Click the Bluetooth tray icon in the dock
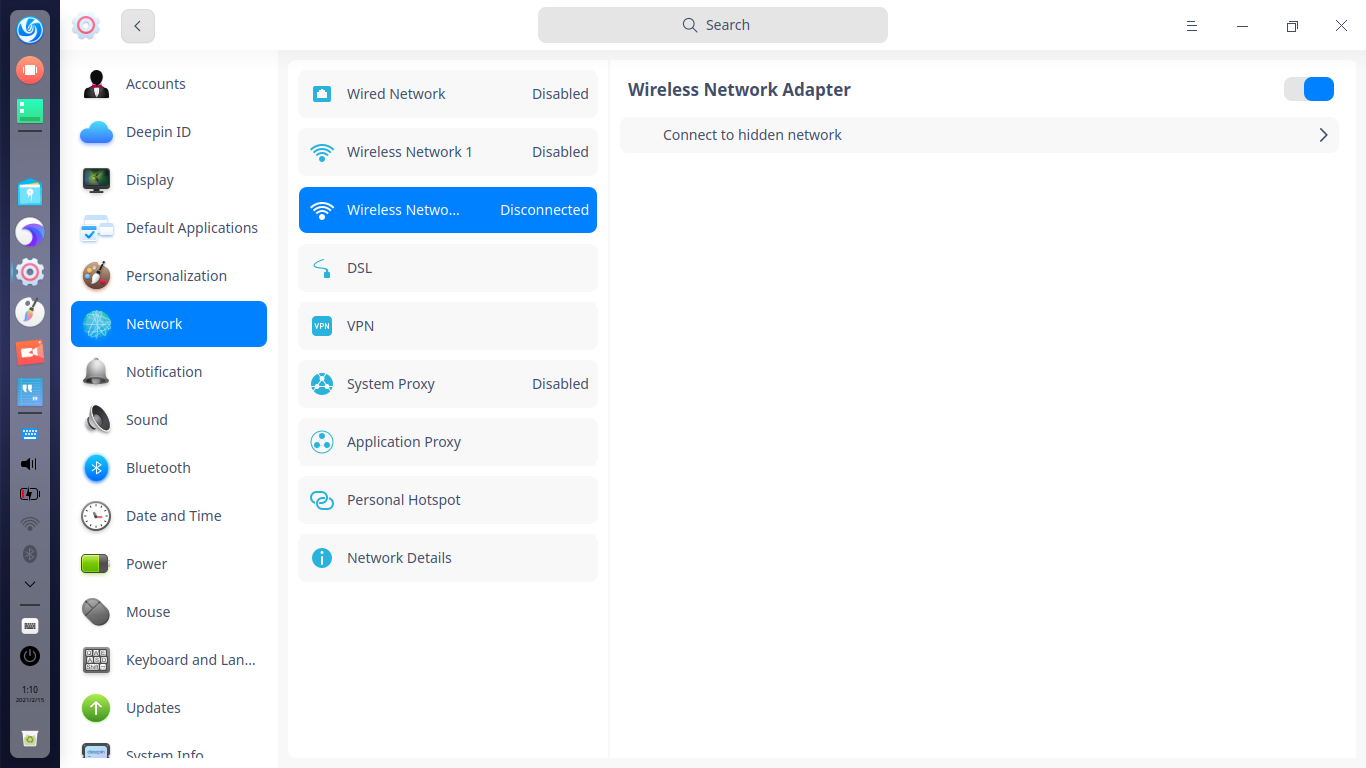Viewport: 1366px width, 768px height. tap(30, 554)
